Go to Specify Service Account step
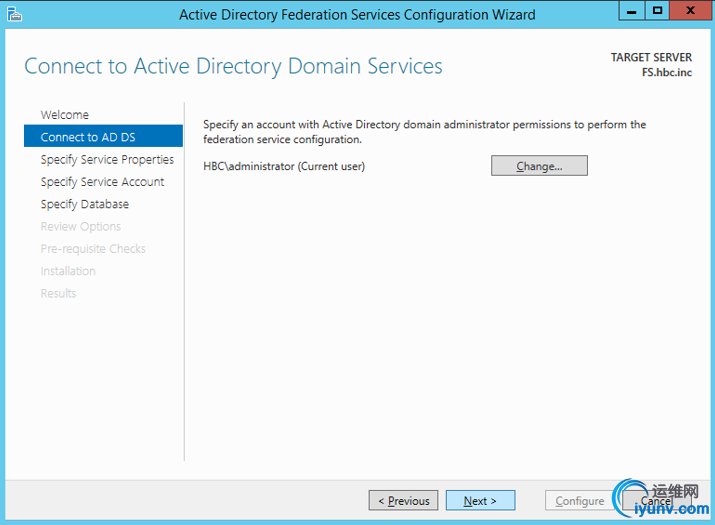The image size is (715, 525). click(102, 182)
